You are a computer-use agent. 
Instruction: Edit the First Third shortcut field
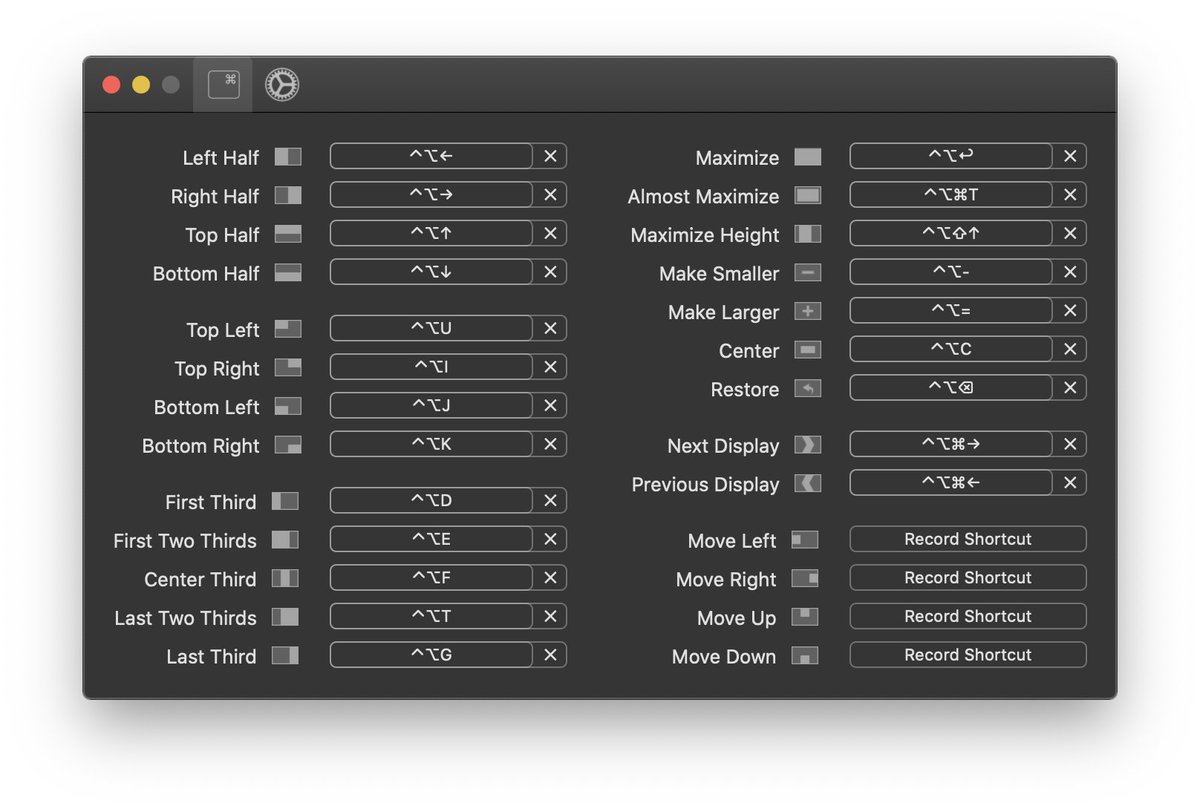coord(432,500)
